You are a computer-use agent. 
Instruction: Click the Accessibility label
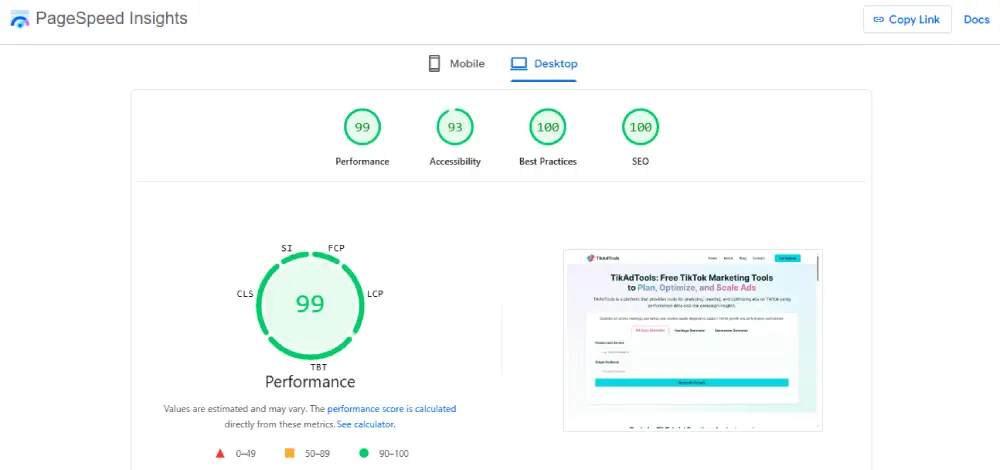455,161
